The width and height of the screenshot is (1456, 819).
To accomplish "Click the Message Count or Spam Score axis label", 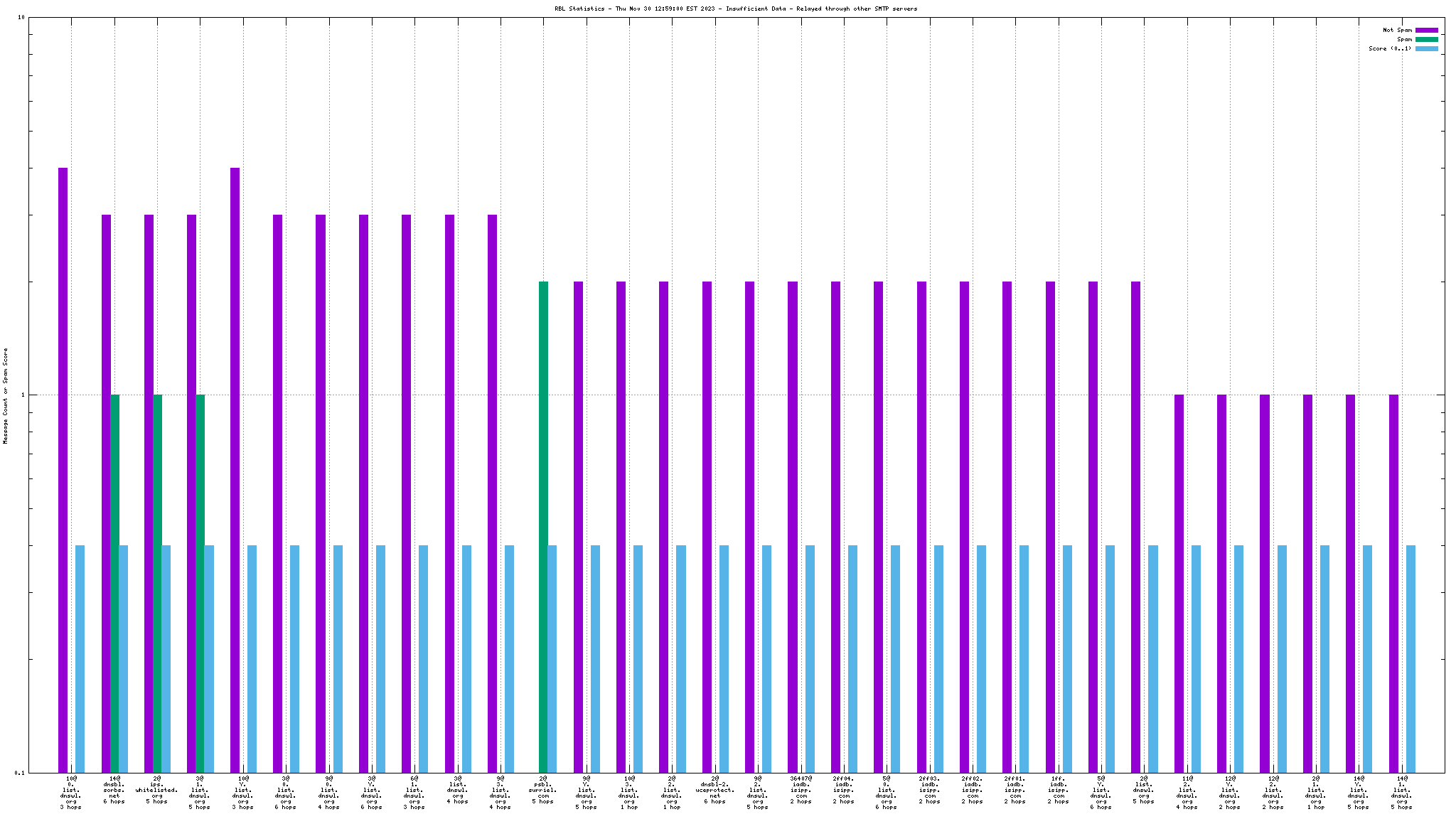I will pos(6,396).
